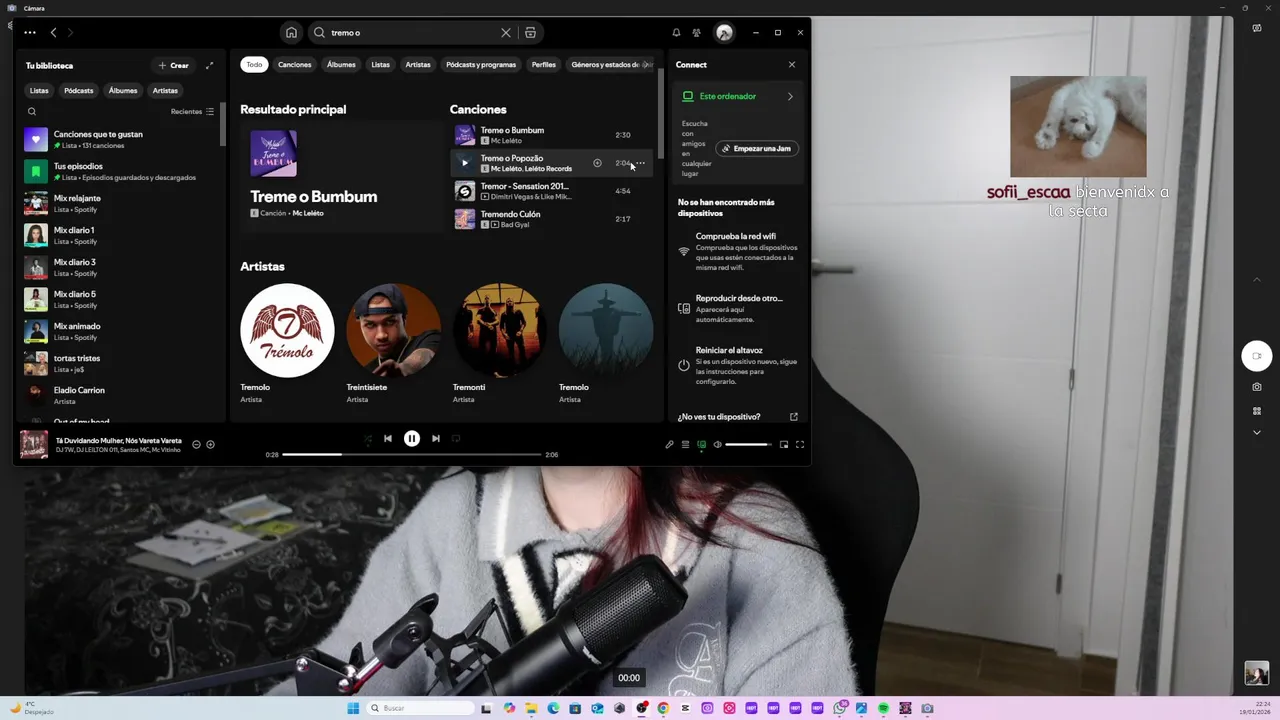1280x720 pixels.
Task: Hide current track from taste profile (minus icon)
Action: [x=196, y=444]
